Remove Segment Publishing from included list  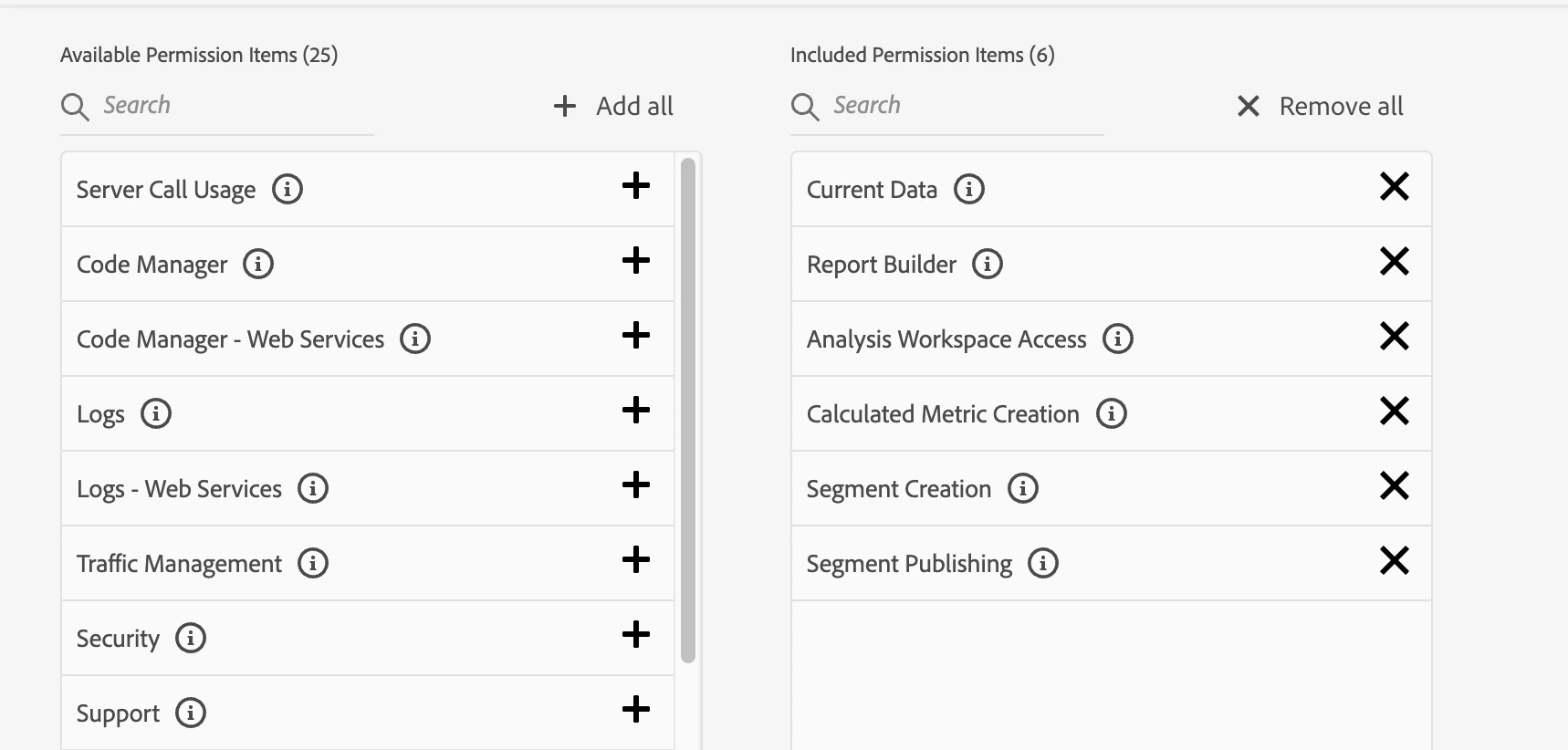point(1394,560)
